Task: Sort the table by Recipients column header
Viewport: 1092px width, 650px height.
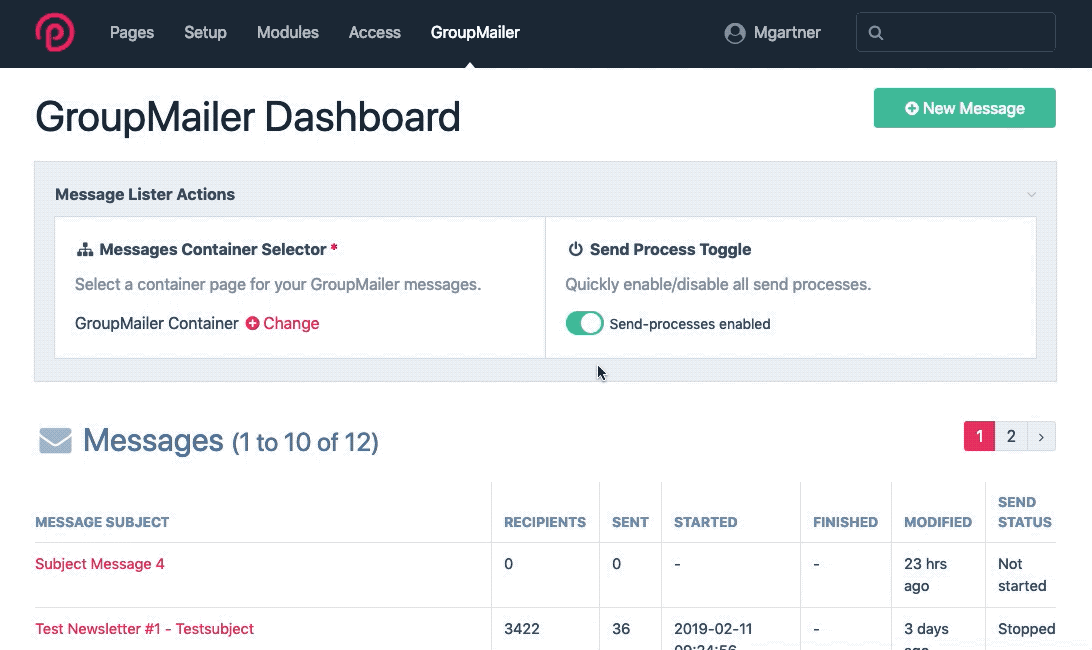Action: (x=544, y=522)
